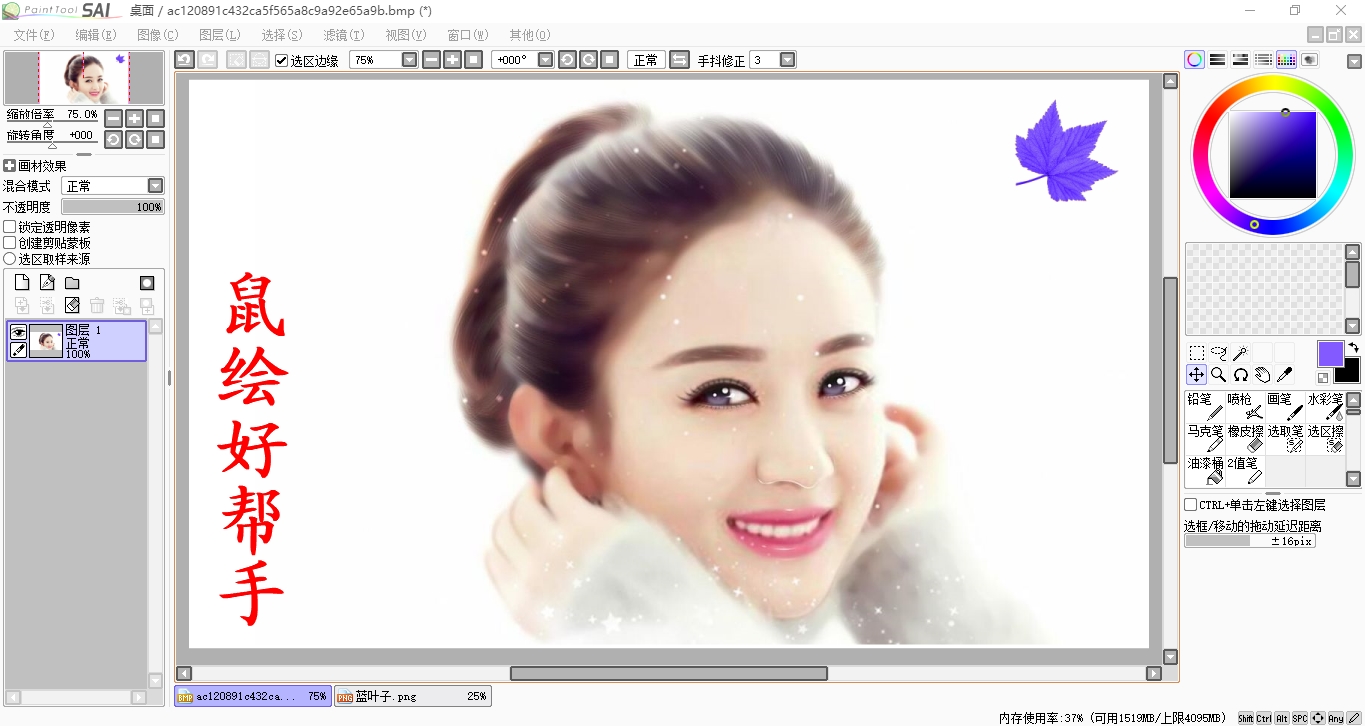Zoom out using top toolbar minus button
Viewport: 1365px width, 726px height.
click(x=431, y=60)
